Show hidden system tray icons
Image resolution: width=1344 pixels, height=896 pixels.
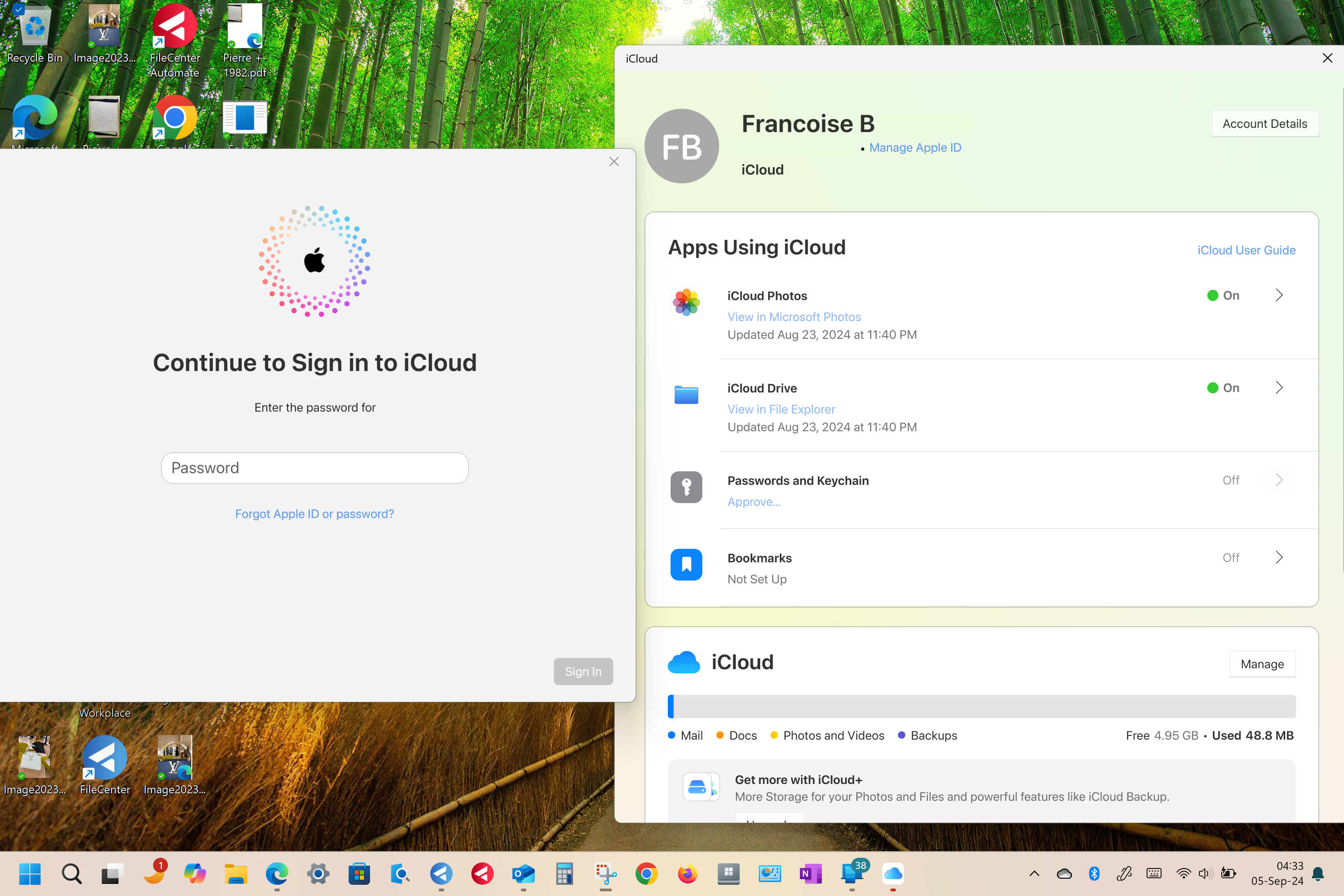[x=1034, y=873]
